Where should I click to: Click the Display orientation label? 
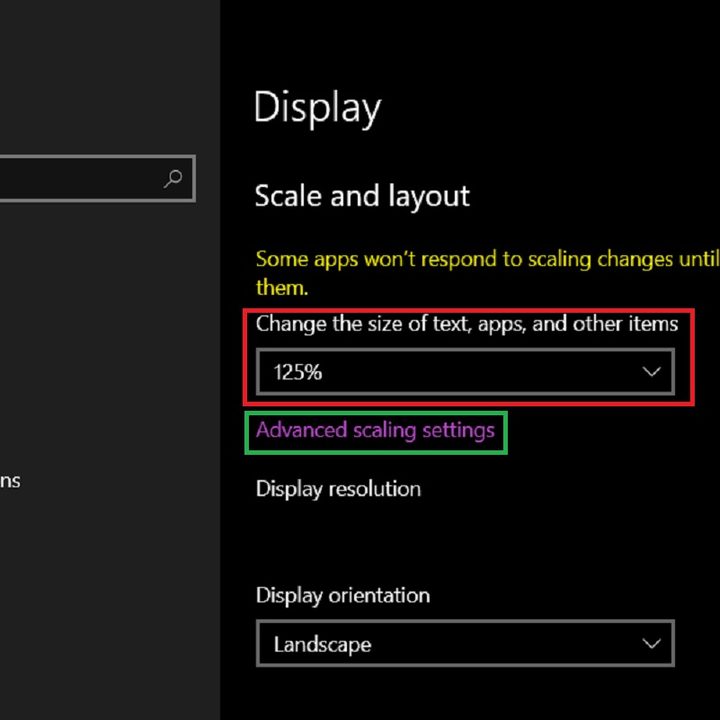[343, 596]
